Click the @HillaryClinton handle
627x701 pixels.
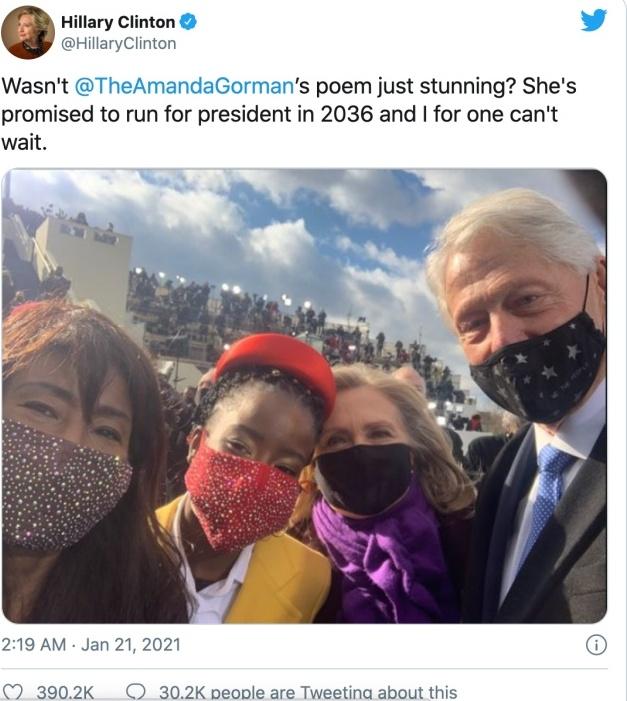[x=119, y=44]
